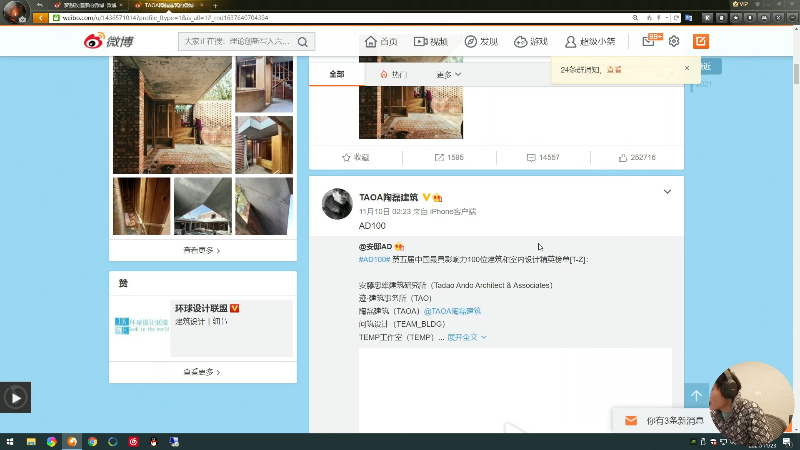
Task: Click the #AD100# hashtag link
Action: (x=374, y=260)
